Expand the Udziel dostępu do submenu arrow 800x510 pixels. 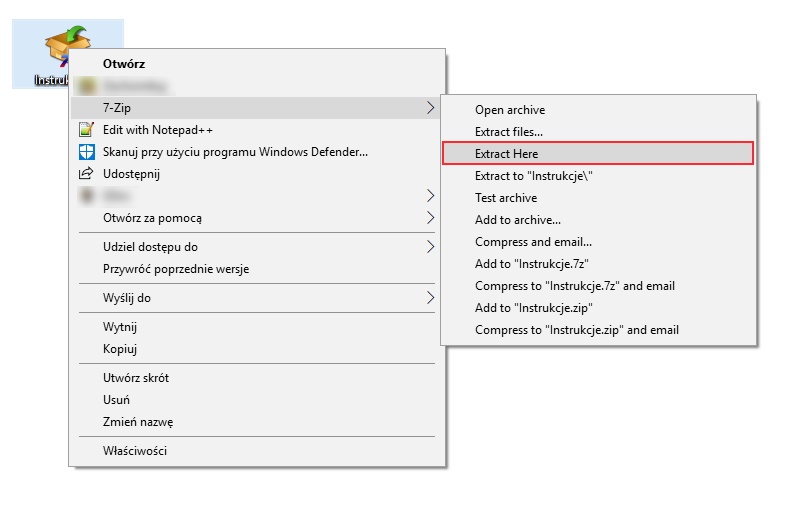431,247
